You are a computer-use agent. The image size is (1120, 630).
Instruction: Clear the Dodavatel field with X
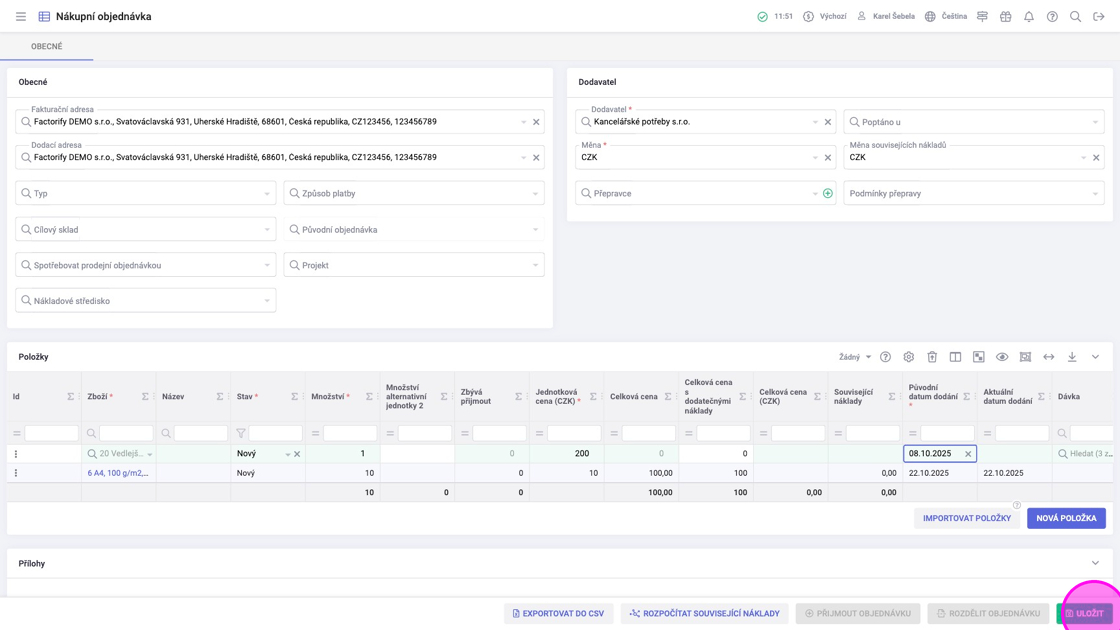pyautogui.click(x=828, y=122)
